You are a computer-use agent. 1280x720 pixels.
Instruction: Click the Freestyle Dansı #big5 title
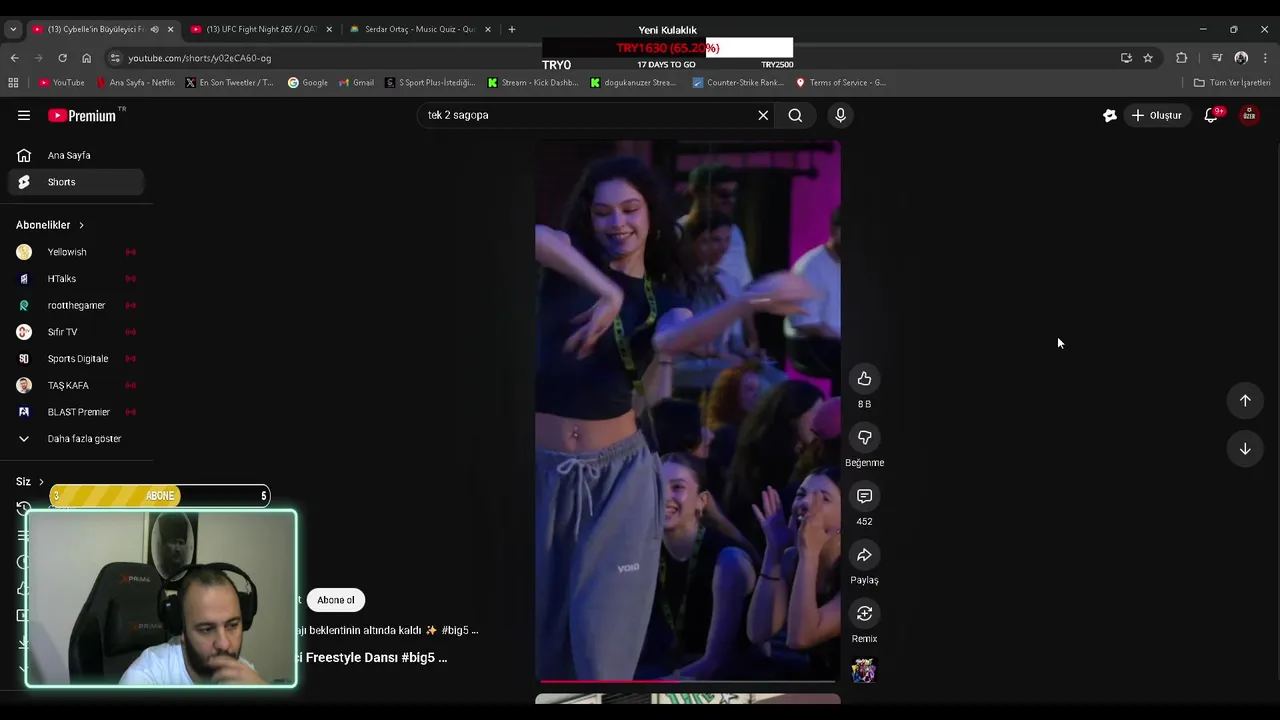pos(372,657)
